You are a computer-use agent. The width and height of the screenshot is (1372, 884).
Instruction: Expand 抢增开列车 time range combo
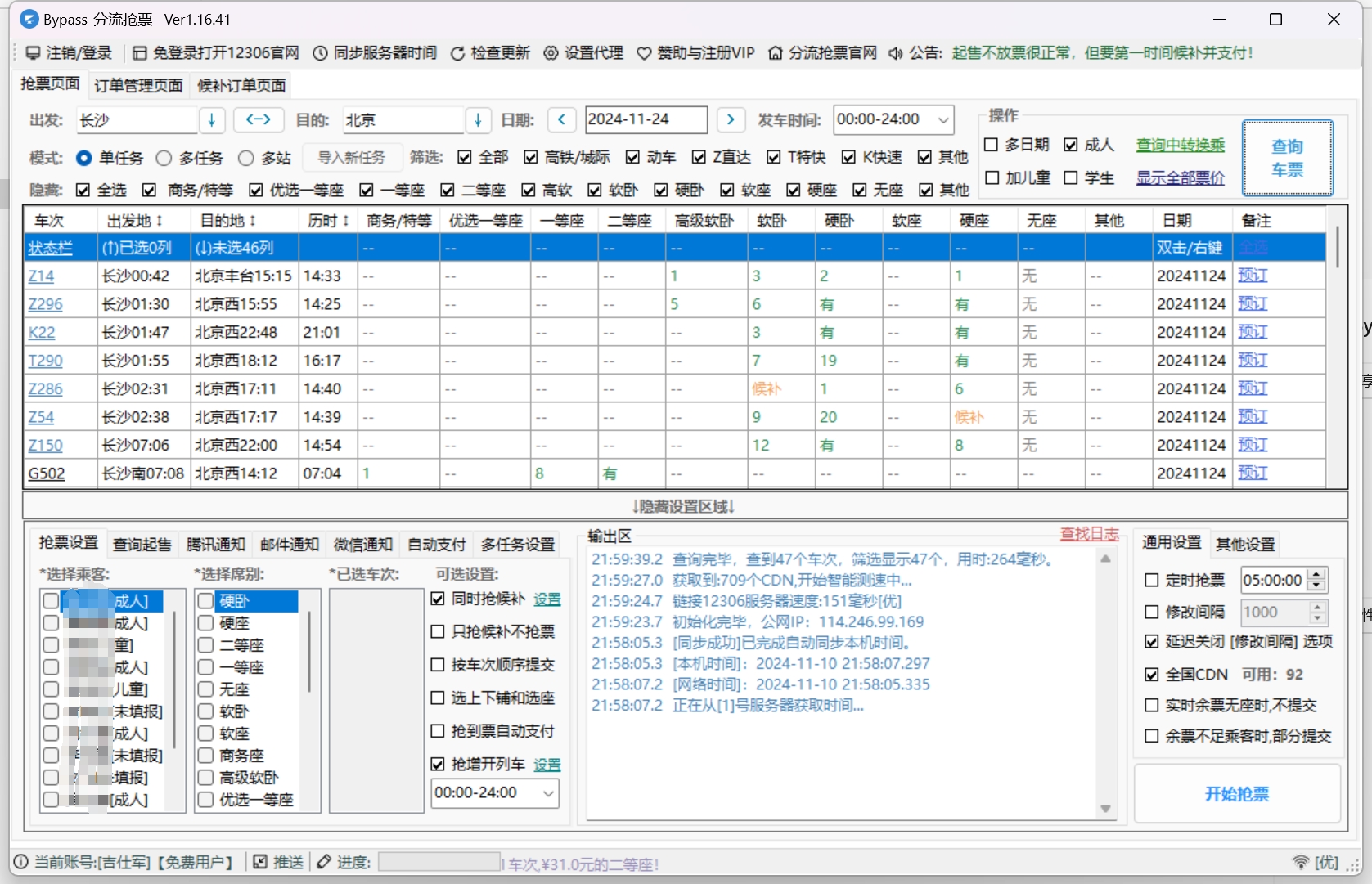[x=548, y=793]
